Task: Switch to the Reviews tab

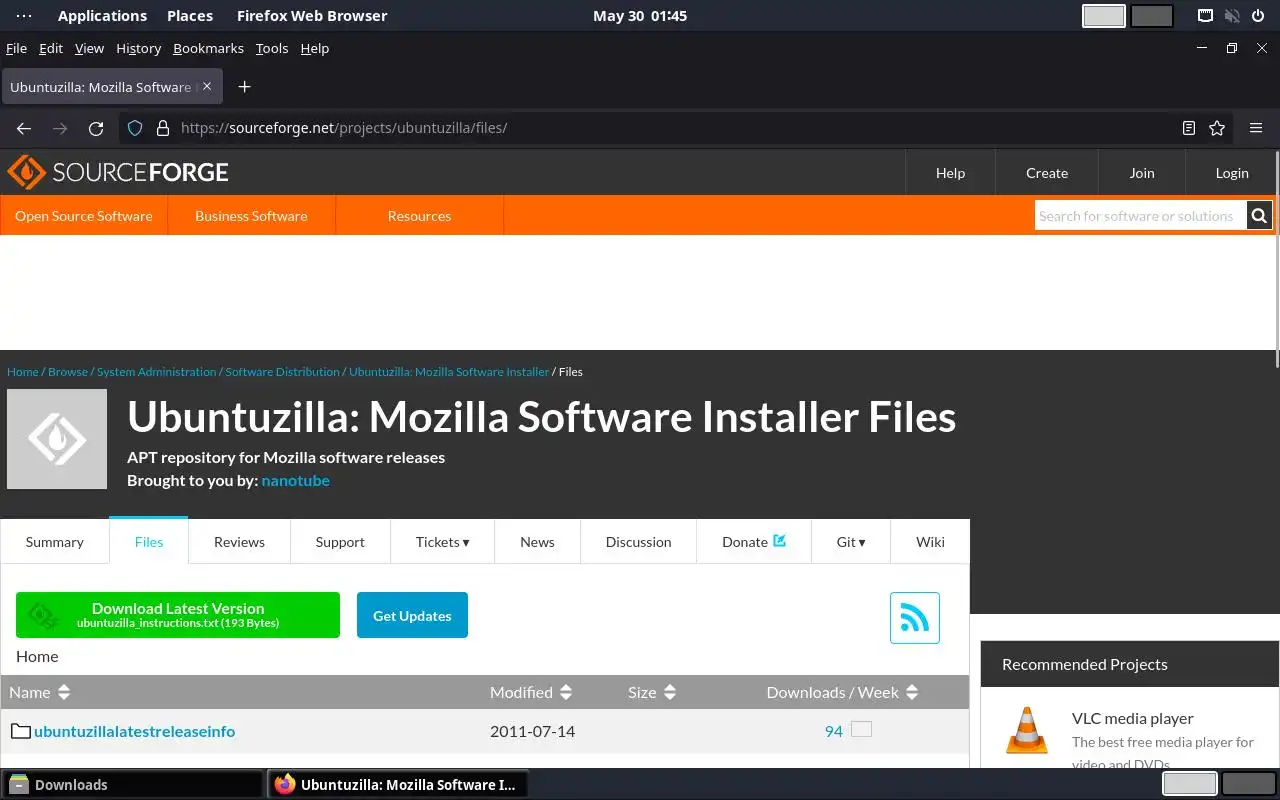Action: click(x=239, y=542)
